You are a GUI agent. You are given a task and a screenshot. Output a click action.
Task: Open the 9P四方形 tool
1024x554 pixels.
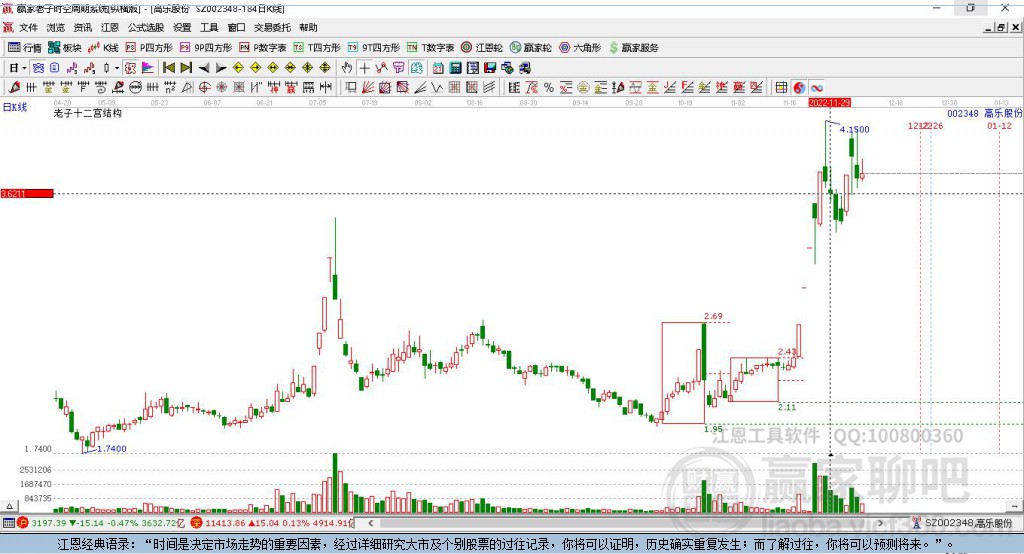(x=206, y=48)
